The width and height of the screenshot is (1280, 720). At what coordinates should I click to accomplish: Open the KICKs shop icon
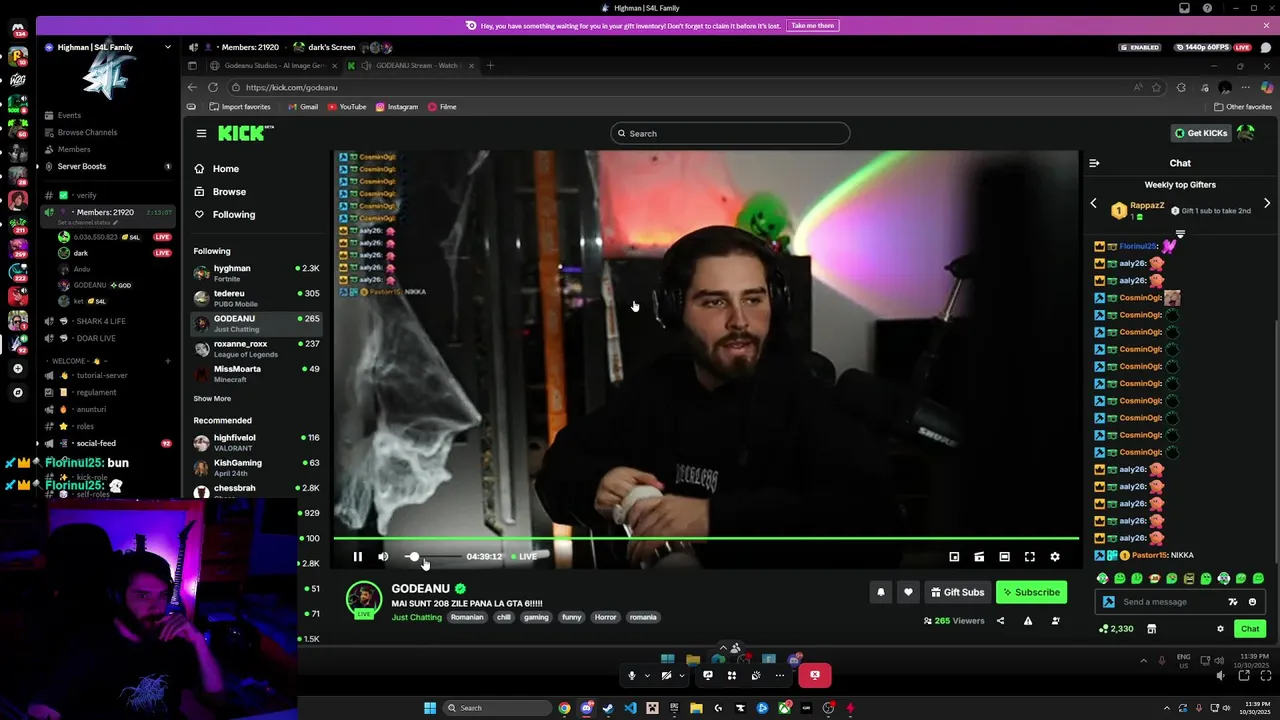pos(1151,629)
